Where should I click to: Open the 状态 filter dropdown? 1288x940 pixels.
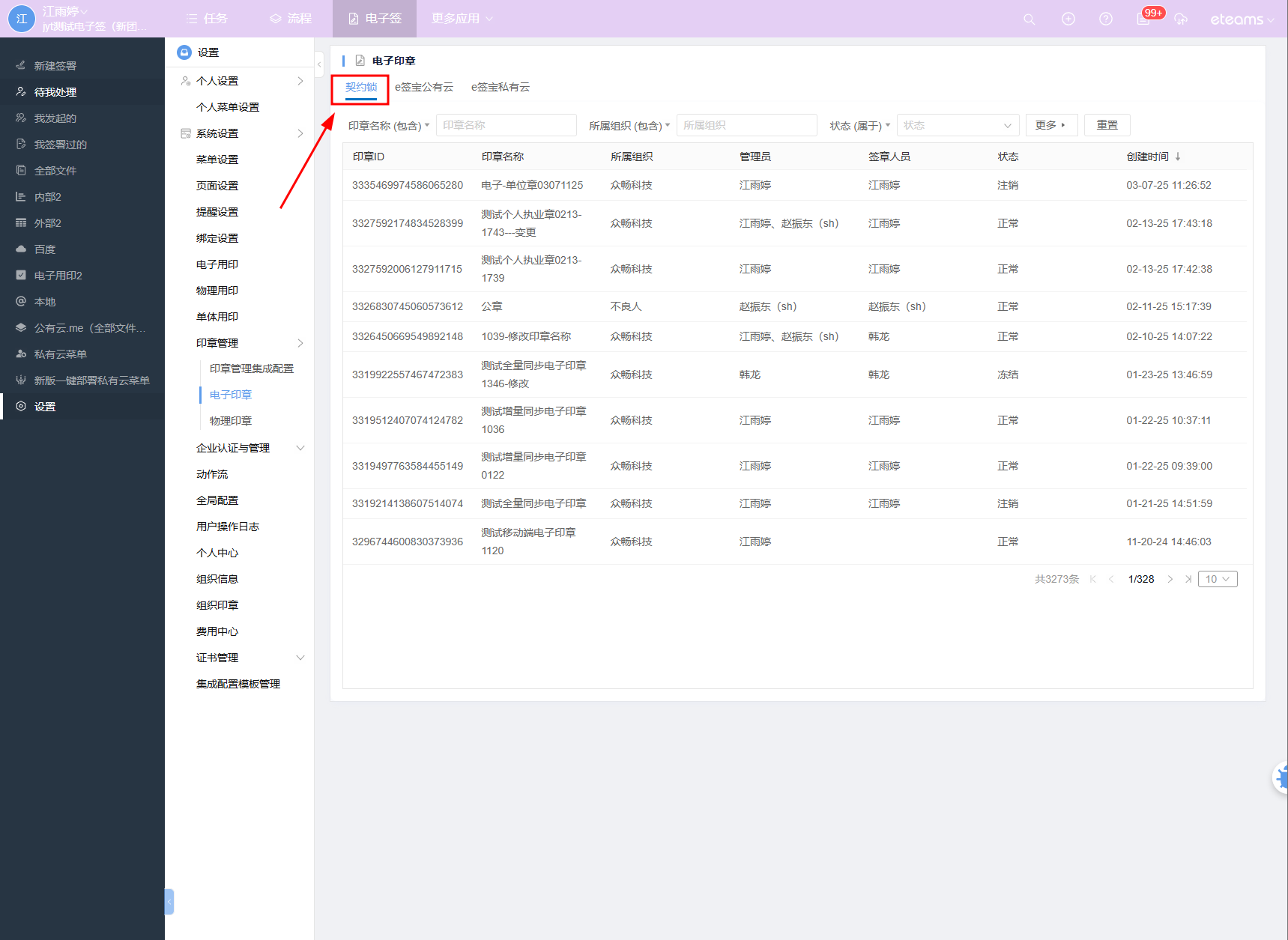pyautogui.click(x=957, y=126)
